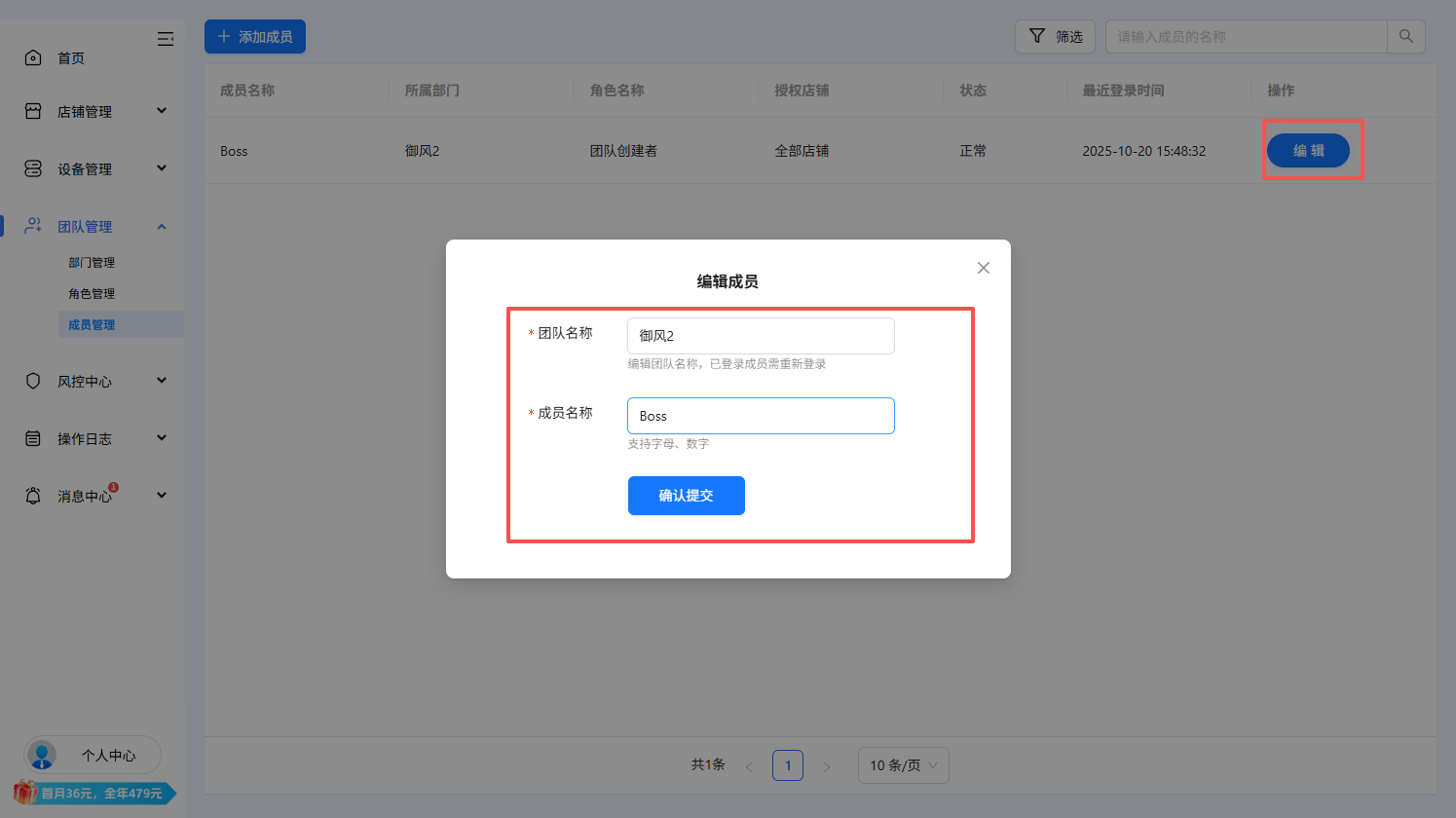
Task: Click the 成员名称 input field with Boss
Action: (x=760, y=416)
